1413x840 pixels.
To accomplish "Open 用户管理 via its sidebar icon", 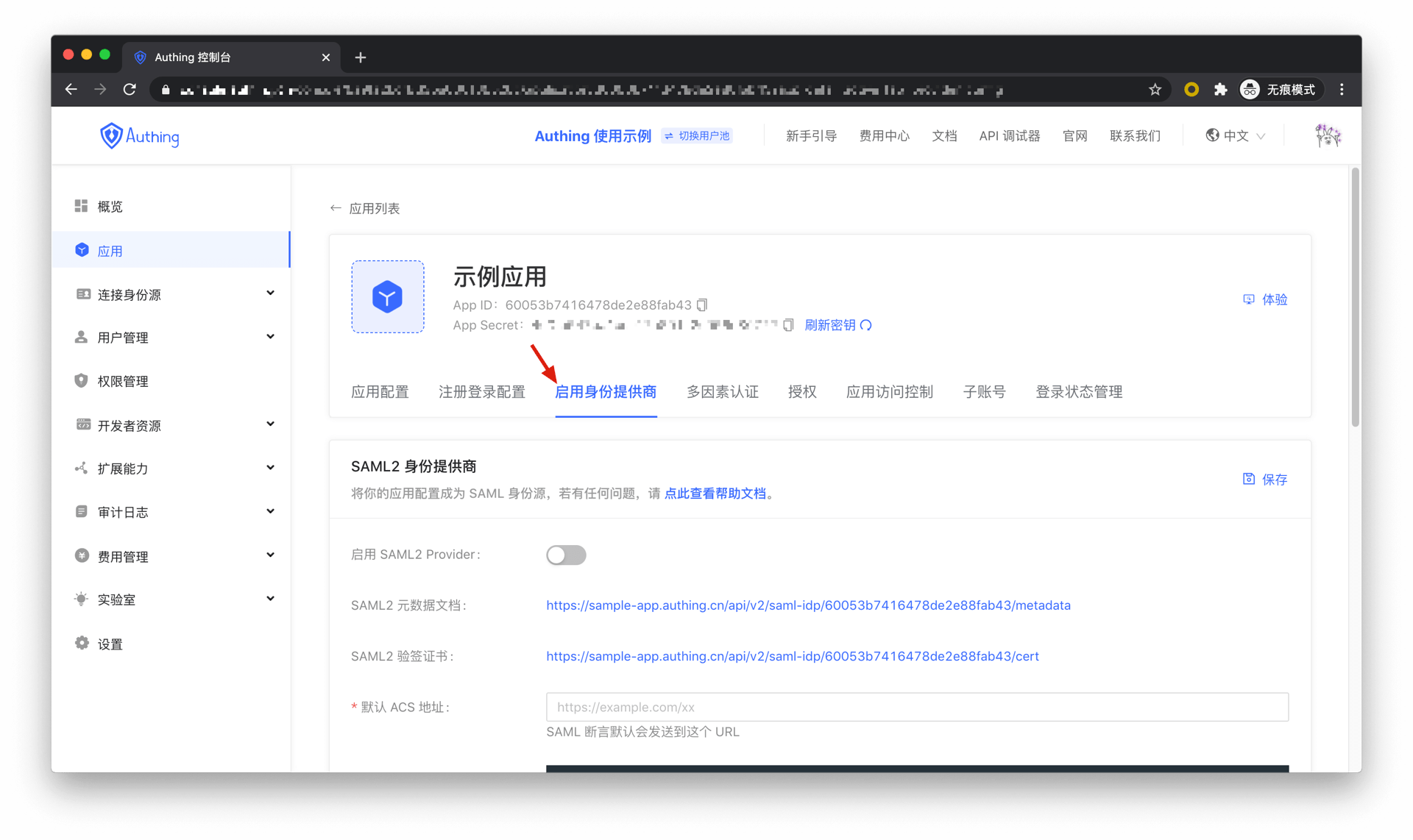I will tap(82, 337).
